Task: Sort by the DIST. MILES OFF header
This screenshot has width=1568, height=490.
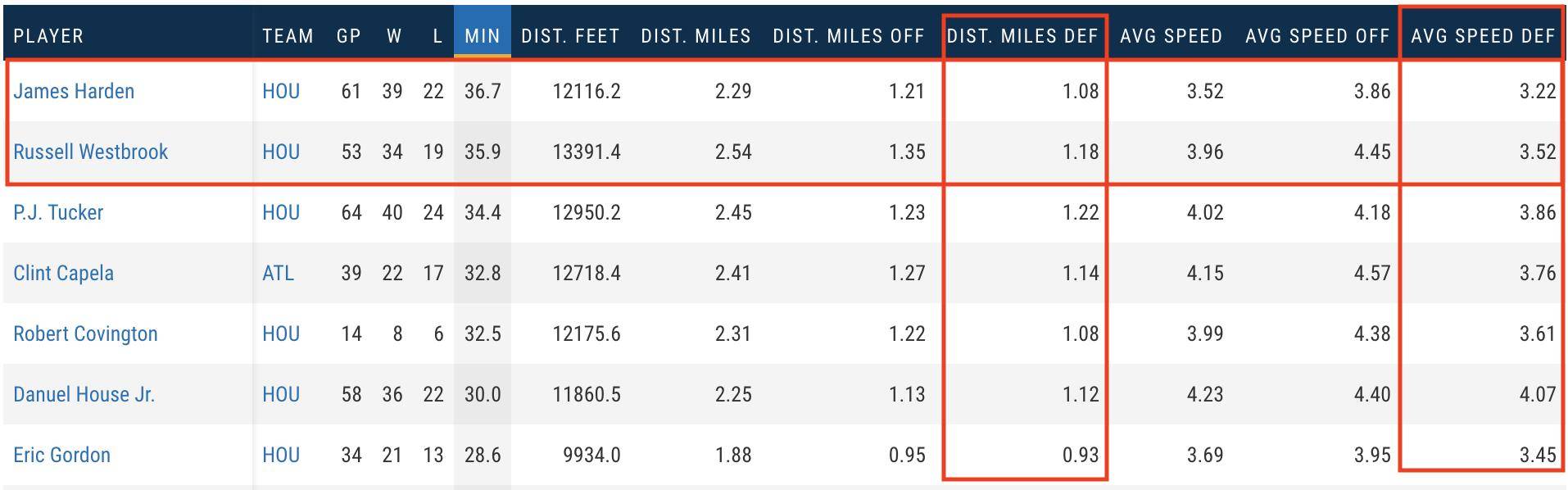Action: pyautogui.click(x=849, y=36)
